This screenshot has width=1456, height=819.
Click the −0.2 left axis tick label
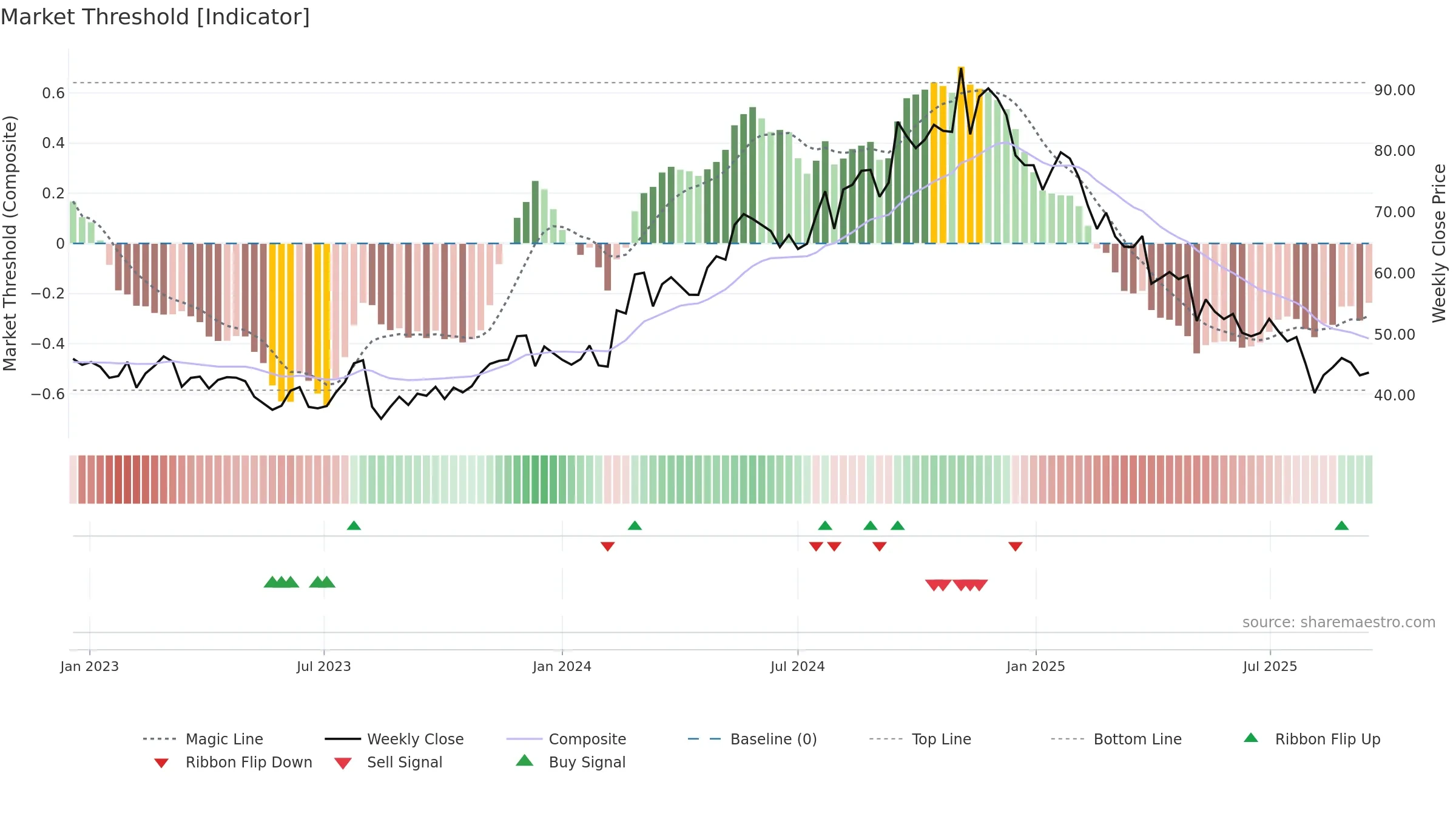tap(48, 294)
